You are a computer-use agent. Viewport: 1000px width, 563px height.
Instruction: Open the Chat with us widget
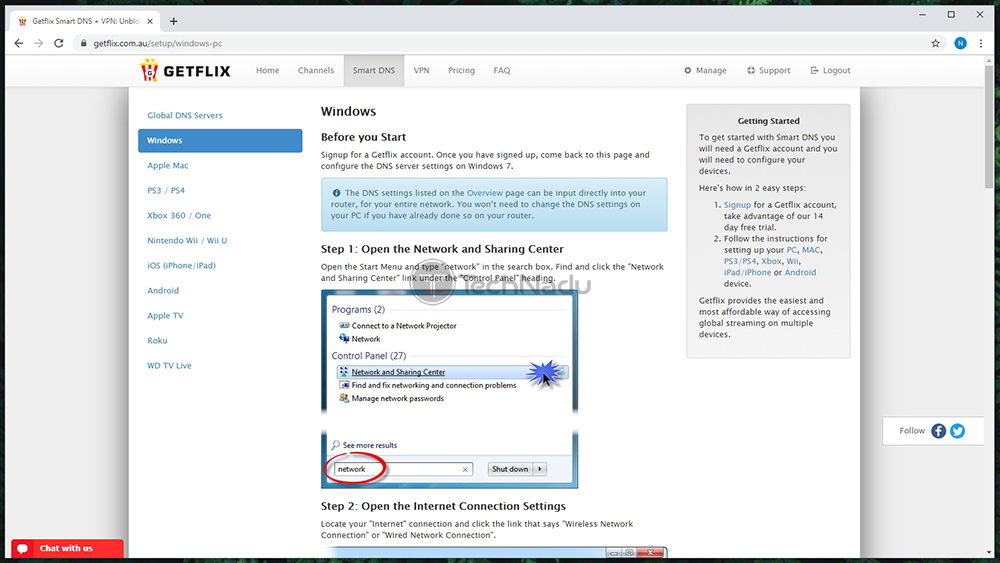pos(67,548)
